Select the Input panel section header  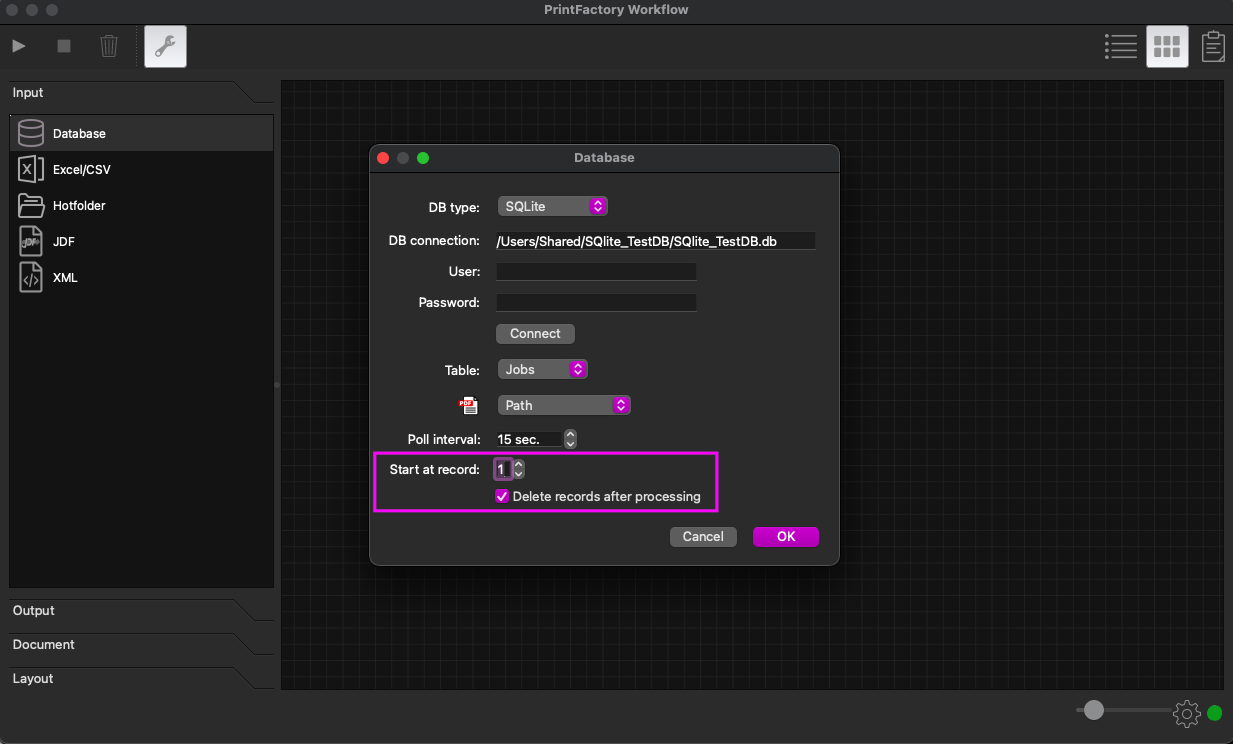141,93
